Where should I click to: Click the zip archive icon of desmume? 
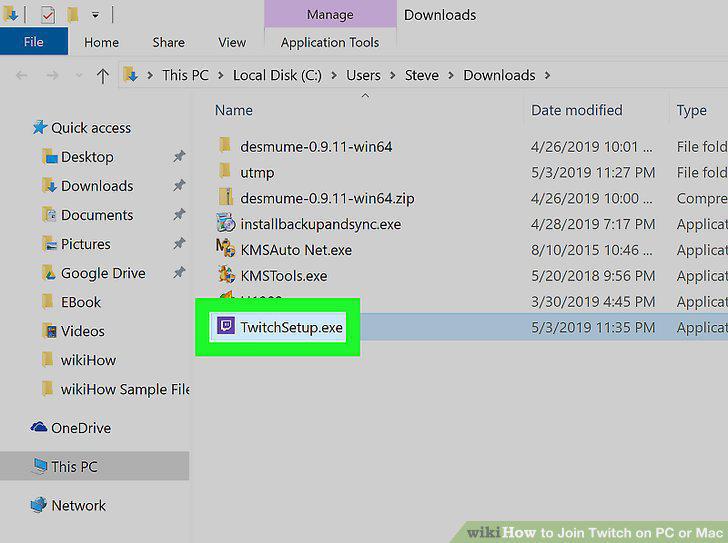tap(226, 197)
